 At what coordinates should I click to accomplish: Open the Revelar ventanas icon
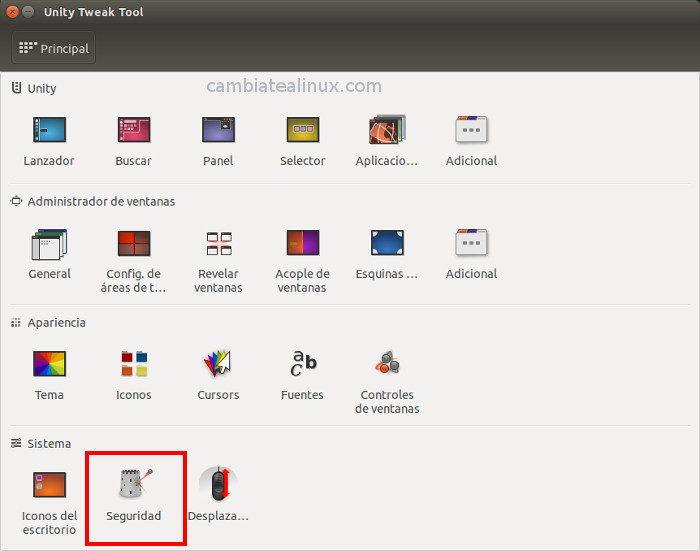tap(219, 244)
